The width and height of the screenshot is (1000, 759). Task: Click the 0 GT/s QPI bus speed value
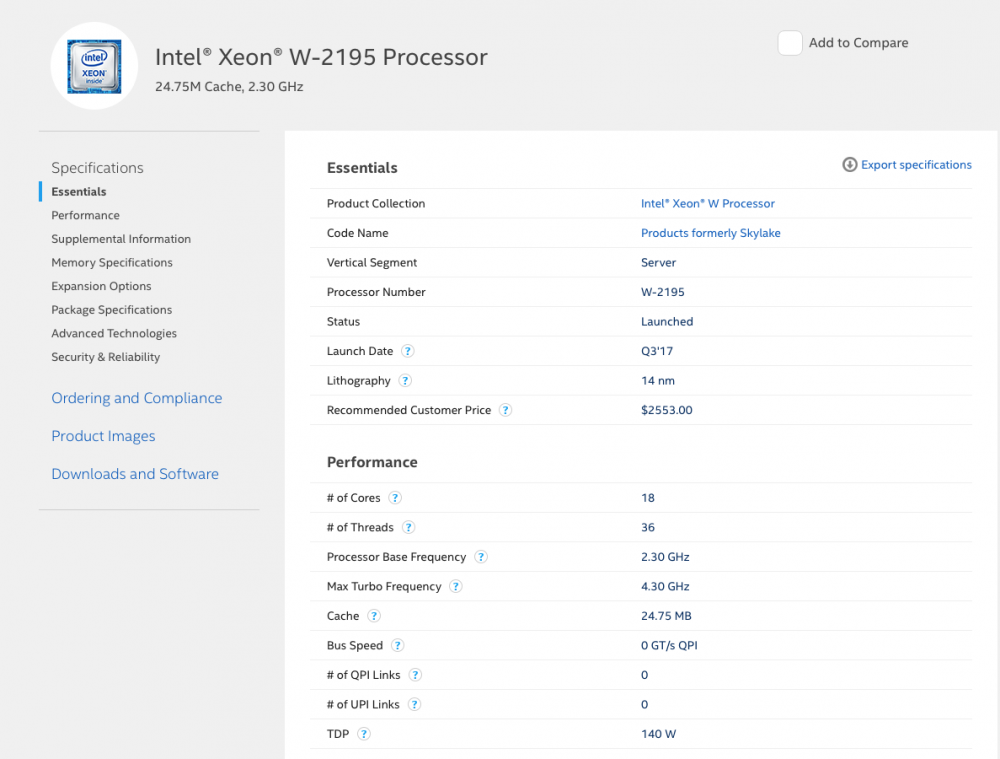[669, 645]
